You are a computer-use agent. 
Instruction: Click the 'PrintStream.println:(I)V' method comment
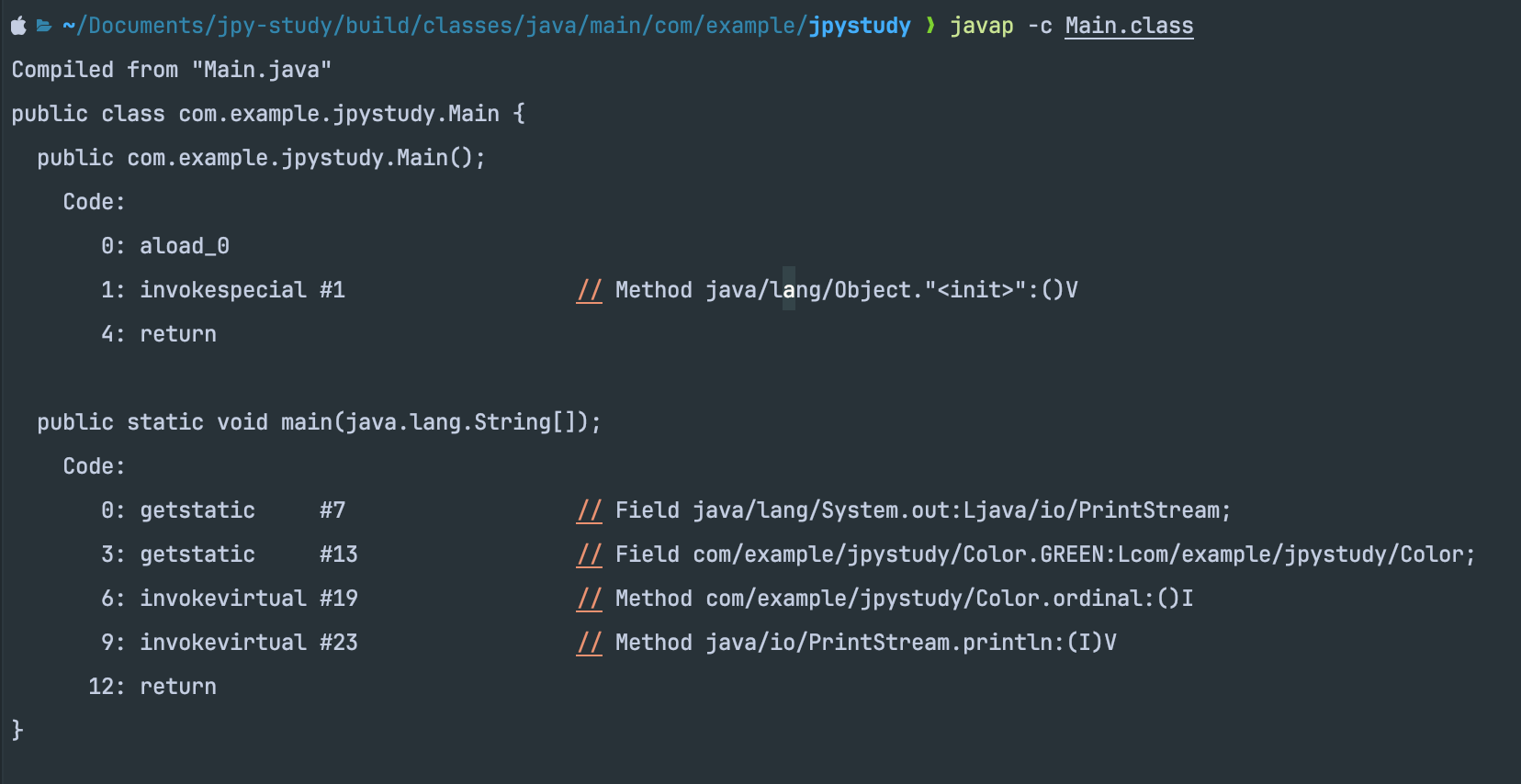(x=865, y=643)
